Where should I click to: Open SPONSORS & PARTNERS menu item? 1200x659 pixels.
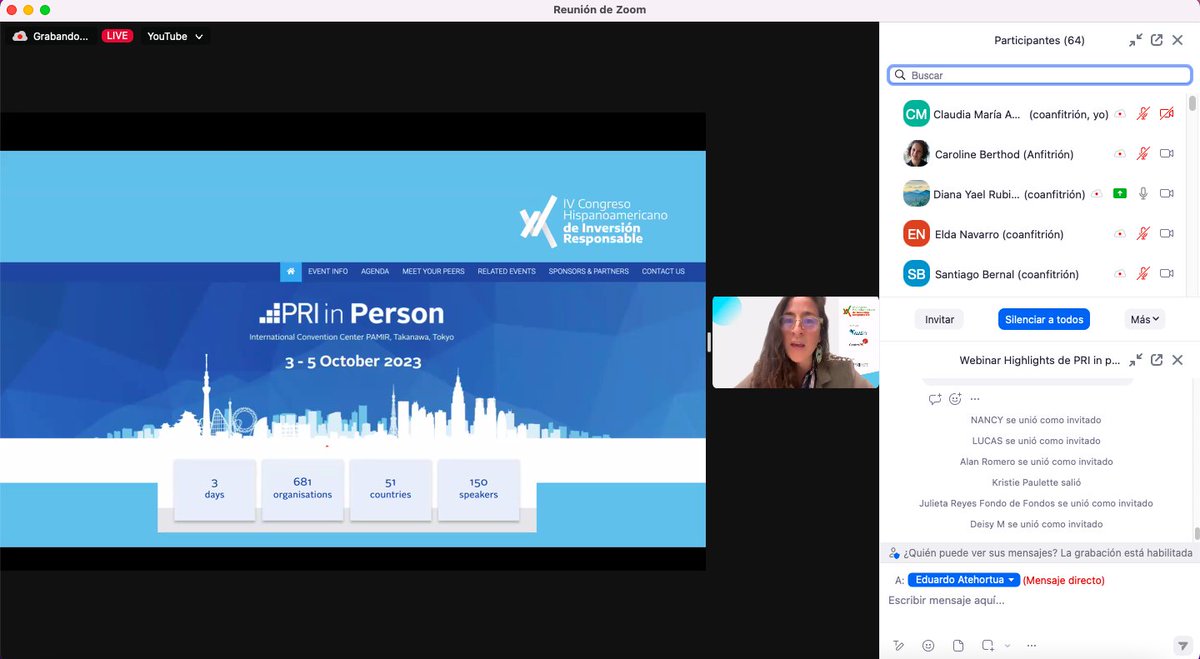pos(589,271)
